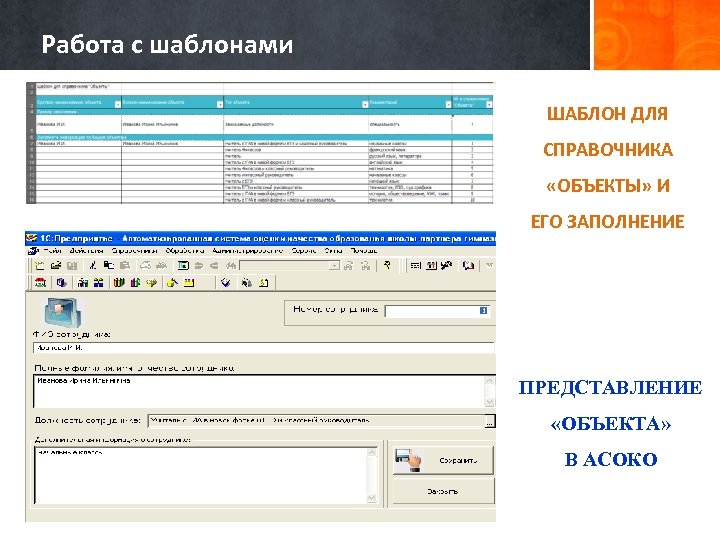Click the blue checkmark icon in second toolbar row

(225, 282)
